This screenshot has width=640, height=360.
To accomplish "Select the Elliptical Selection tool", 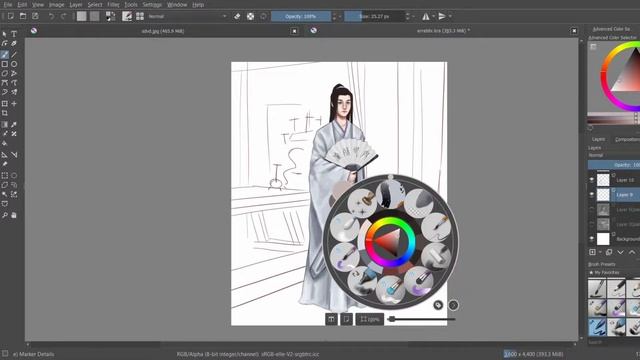I will [x=14, y=176].
